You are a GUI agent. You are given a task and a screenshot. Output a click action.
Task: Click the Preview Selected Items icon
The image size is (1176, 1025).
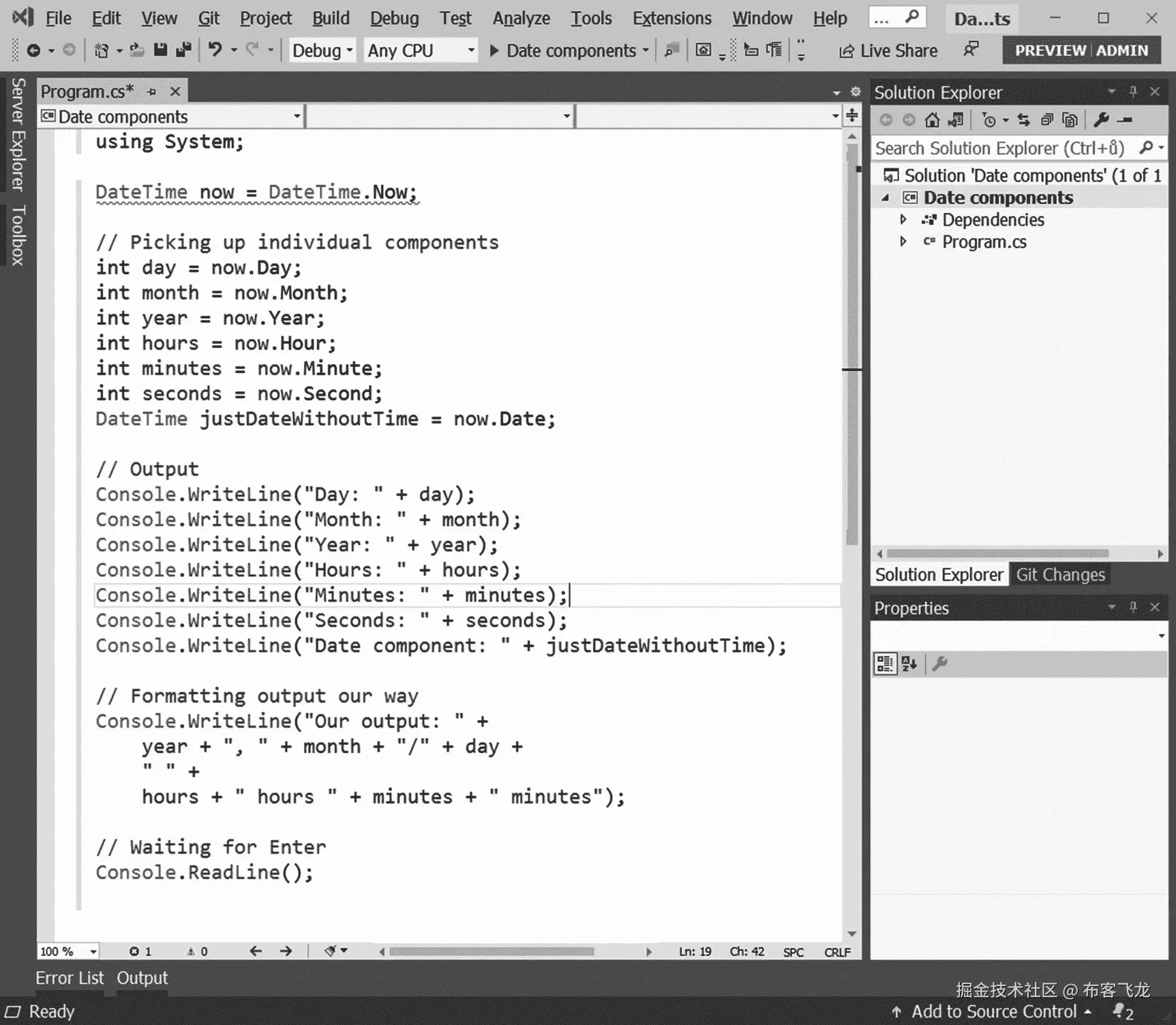point(1126,120)
